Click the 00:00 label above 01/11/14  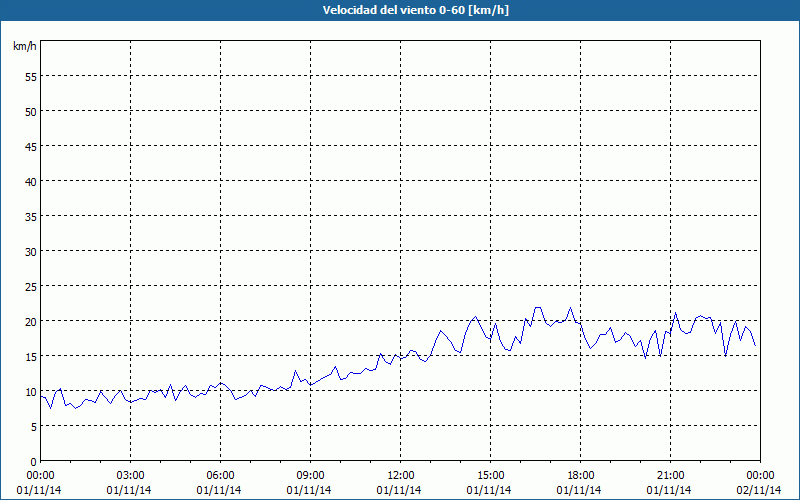pos(40,476)
